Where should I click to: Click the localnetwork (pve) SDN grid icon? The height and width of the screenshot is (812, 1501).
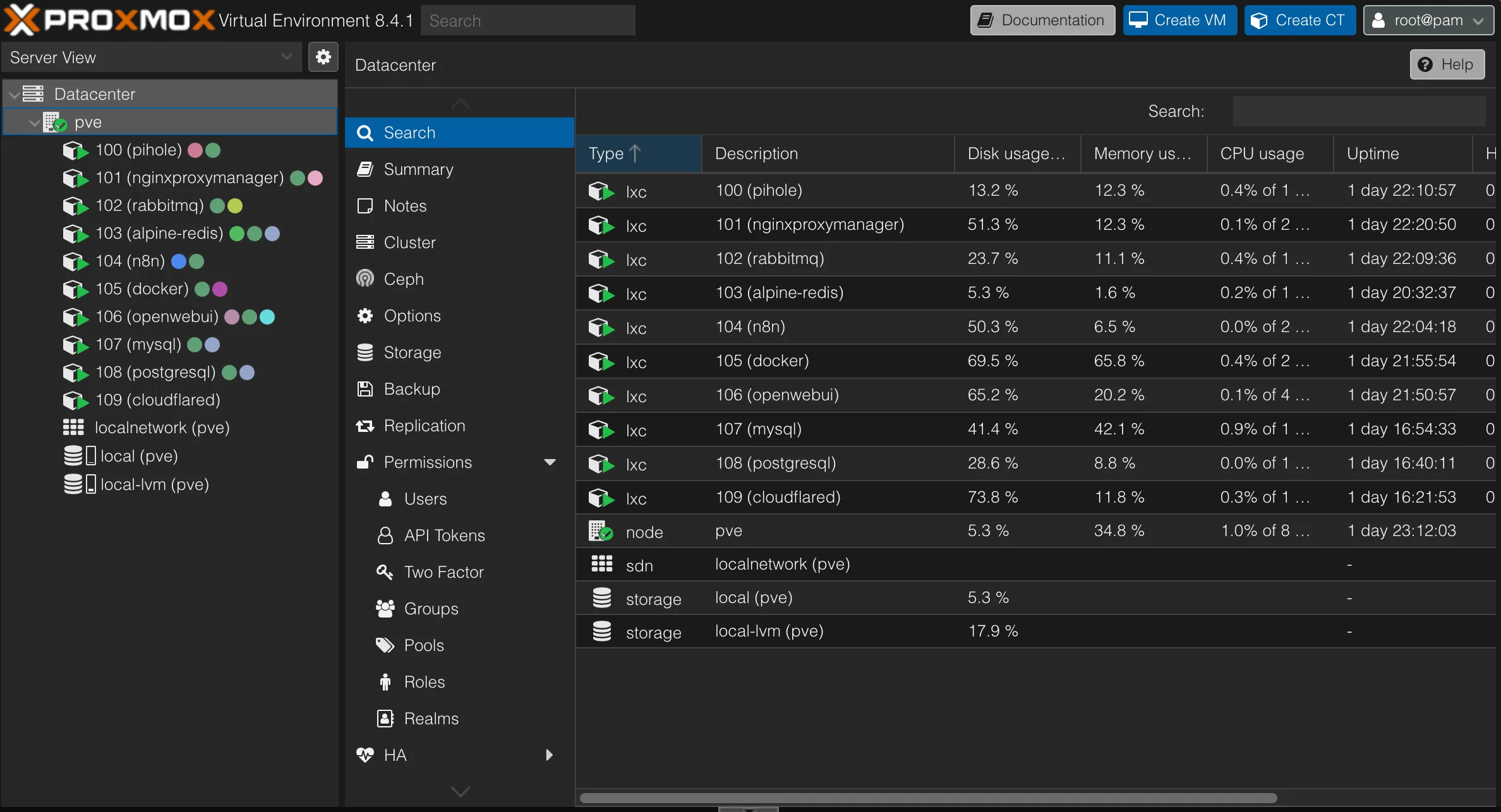coord(73,428)
